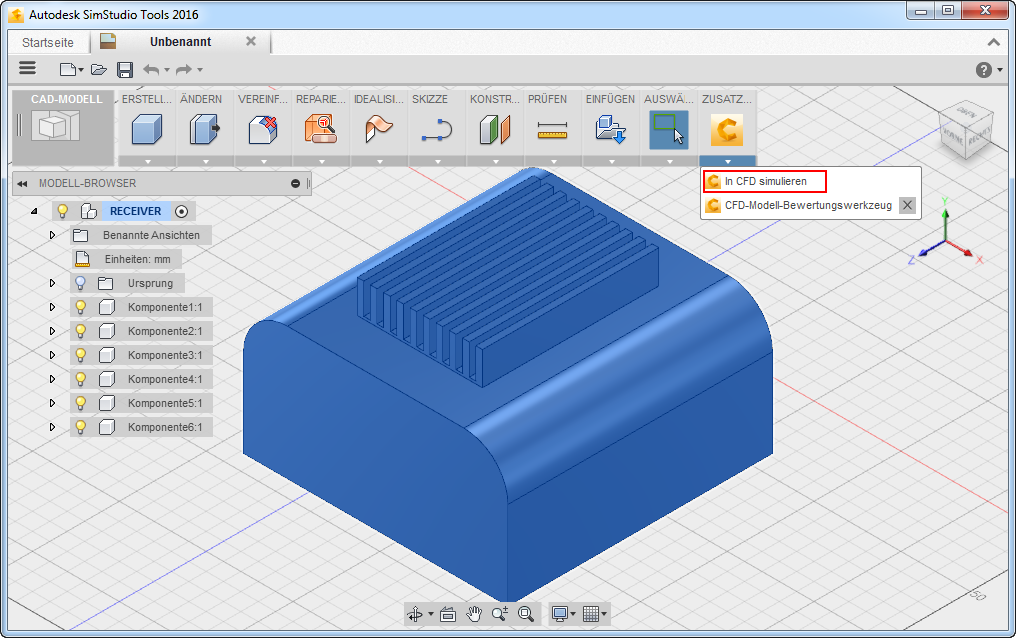Hide Komponente4:1 using its bulb
The width and height of the screenshot is (1016, 638).
80,379
